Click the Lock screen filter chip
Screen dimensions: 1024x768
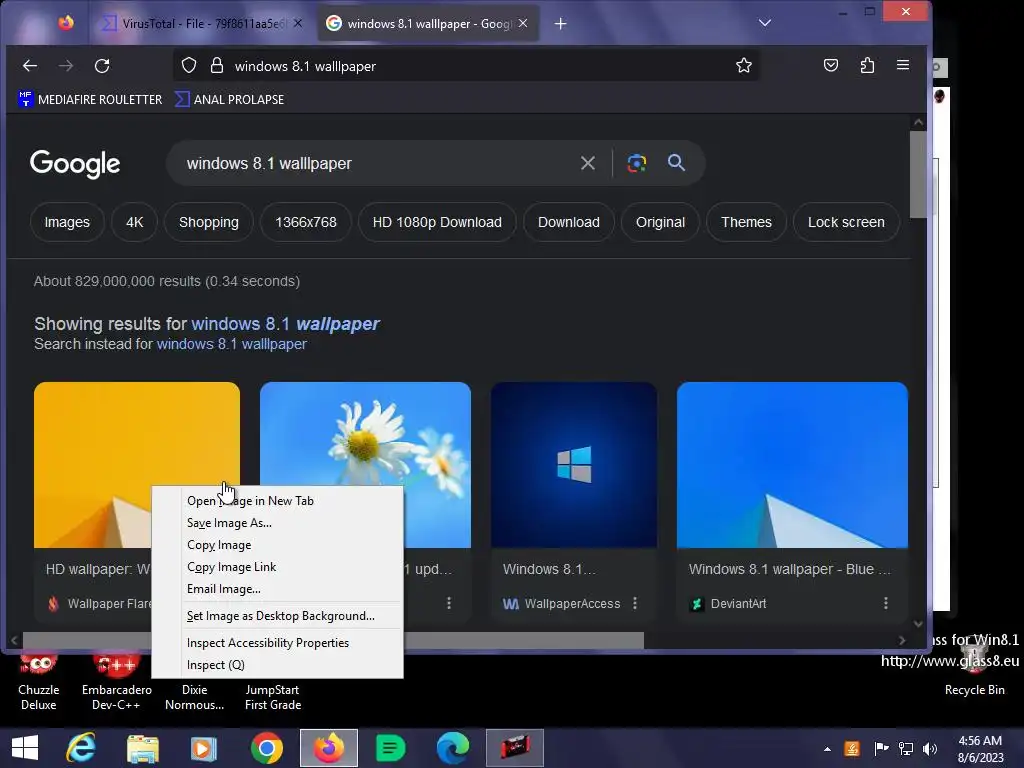click(846, 222)
